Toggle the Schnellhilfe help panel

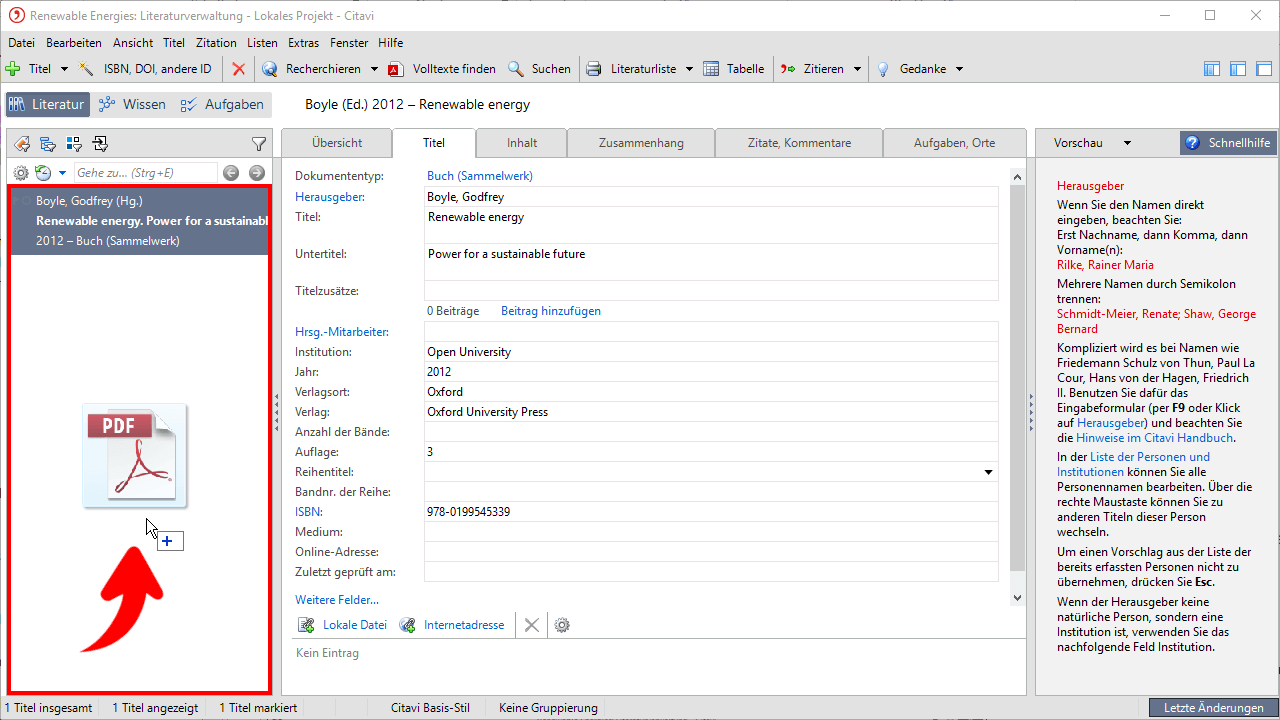(1228, 143)
